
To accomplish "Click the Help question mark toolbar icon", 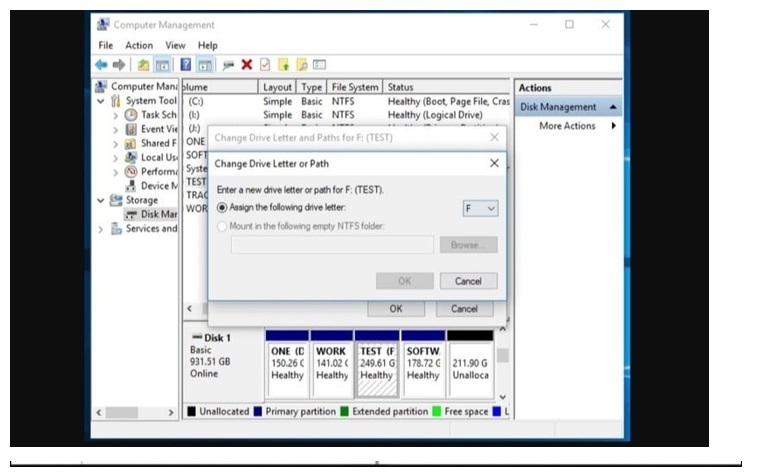I will (x=185, y=64).
